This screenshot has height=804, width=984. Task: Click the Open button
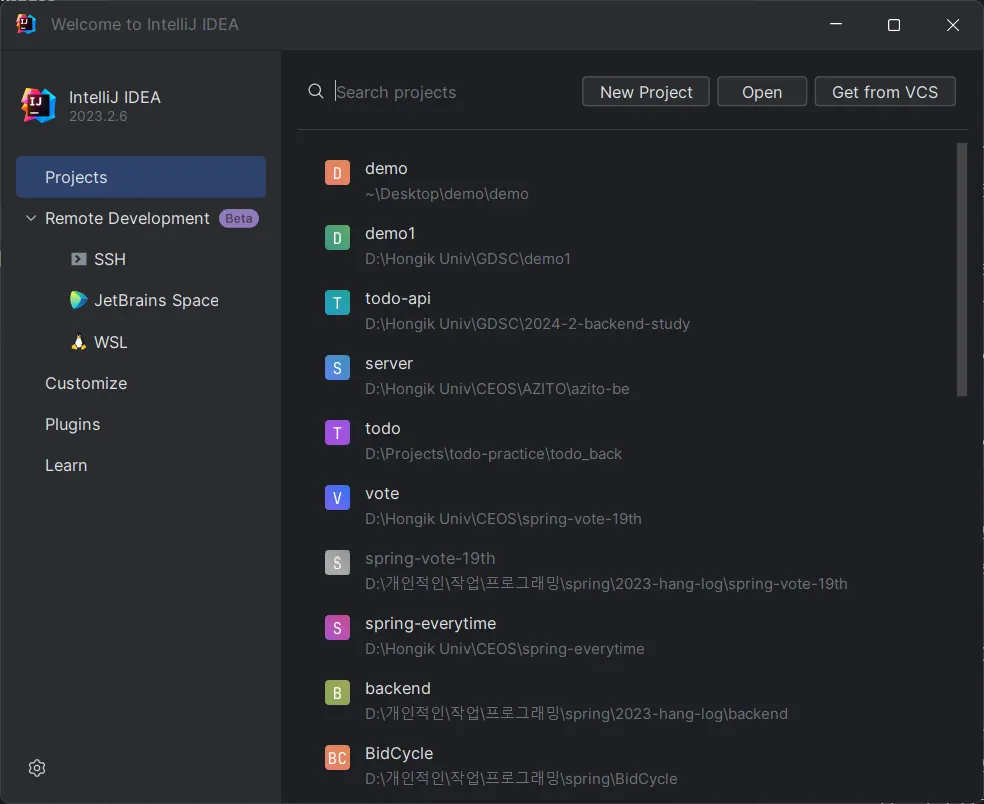click(x=762, y=92)
